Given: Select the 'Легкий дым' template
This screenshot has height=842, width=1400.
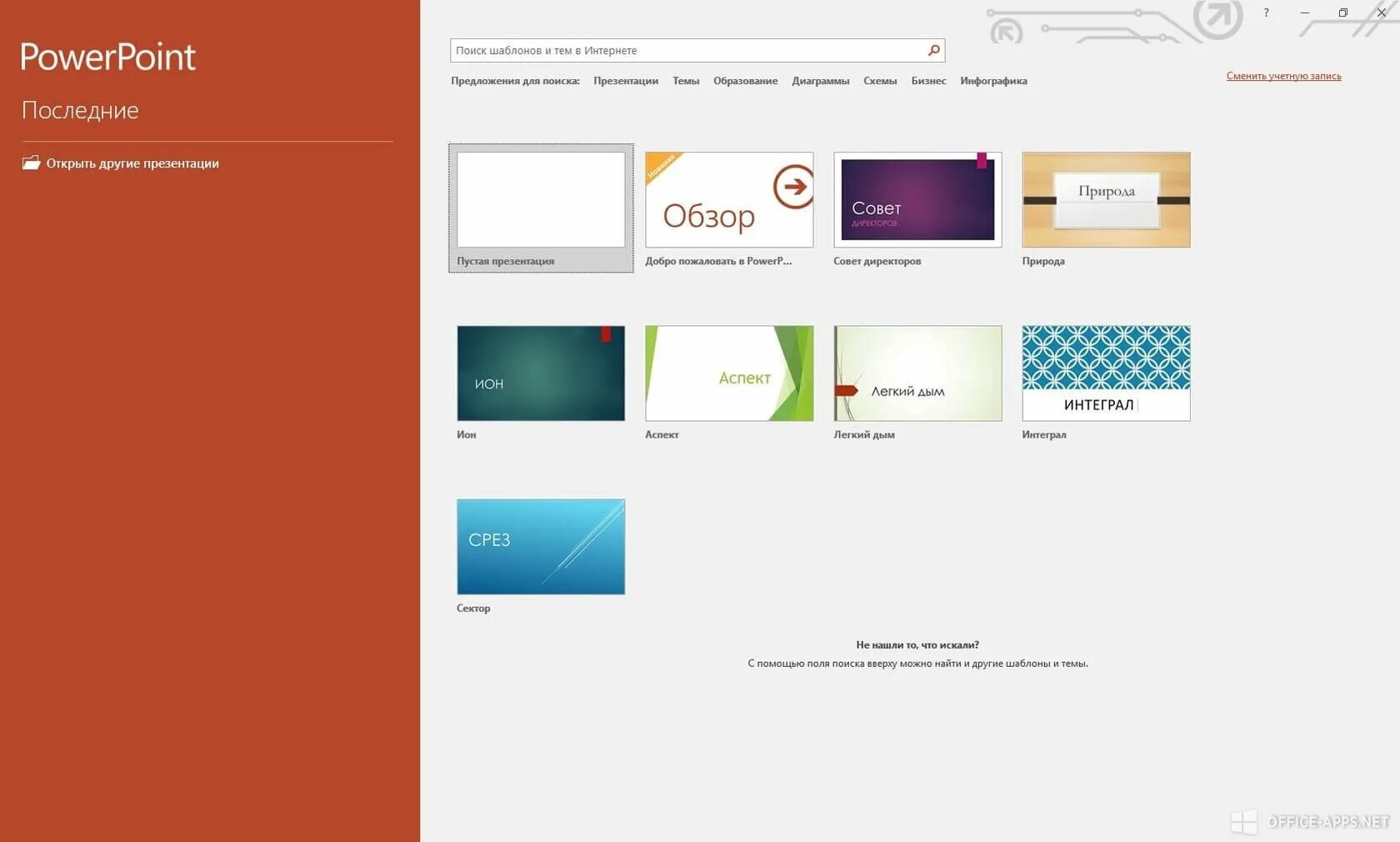Looking at the screenshot, I should [917, 373].
